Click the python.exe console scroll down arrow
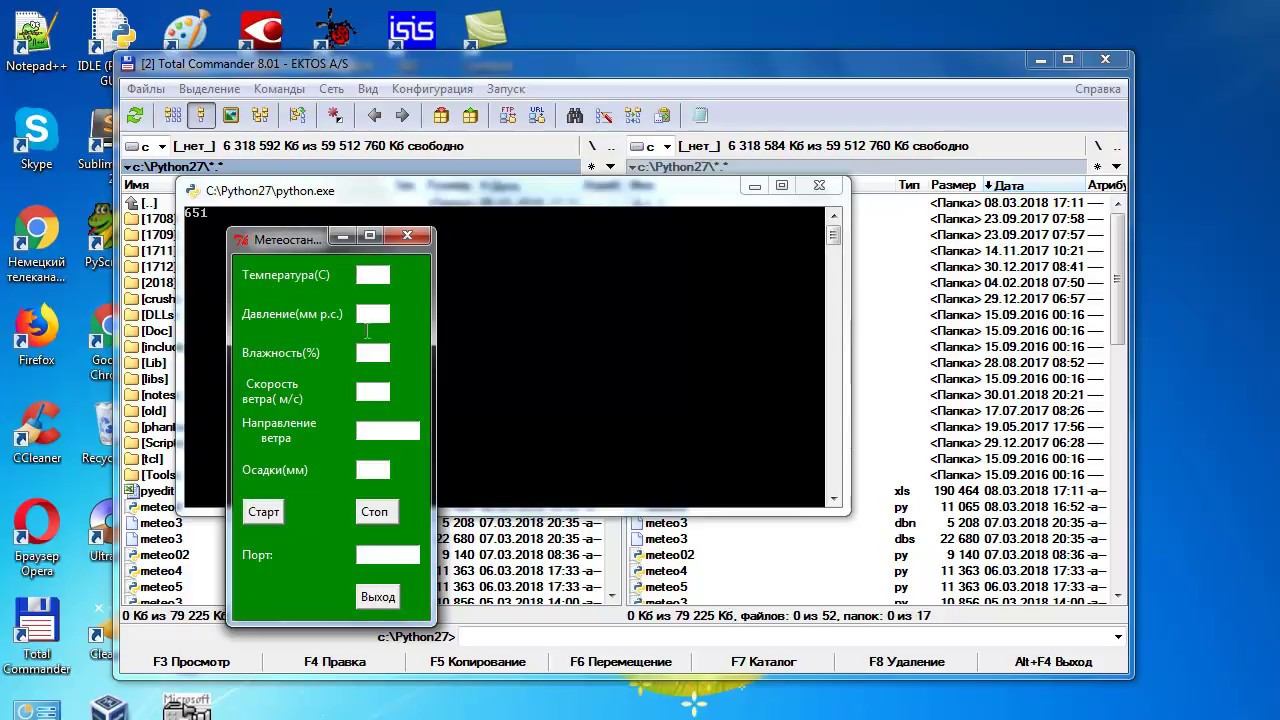 coord(833,498)
